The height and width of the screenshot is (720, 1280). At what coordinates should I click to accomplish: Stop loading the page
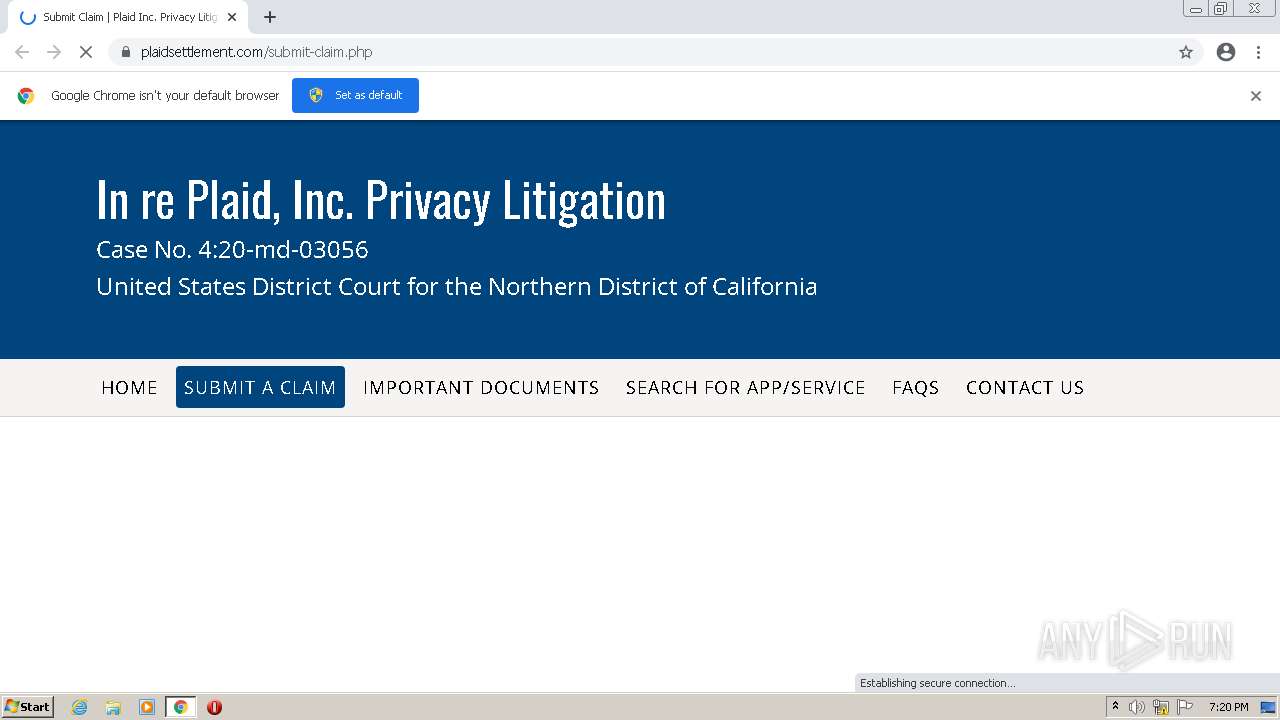coord(86,52)
